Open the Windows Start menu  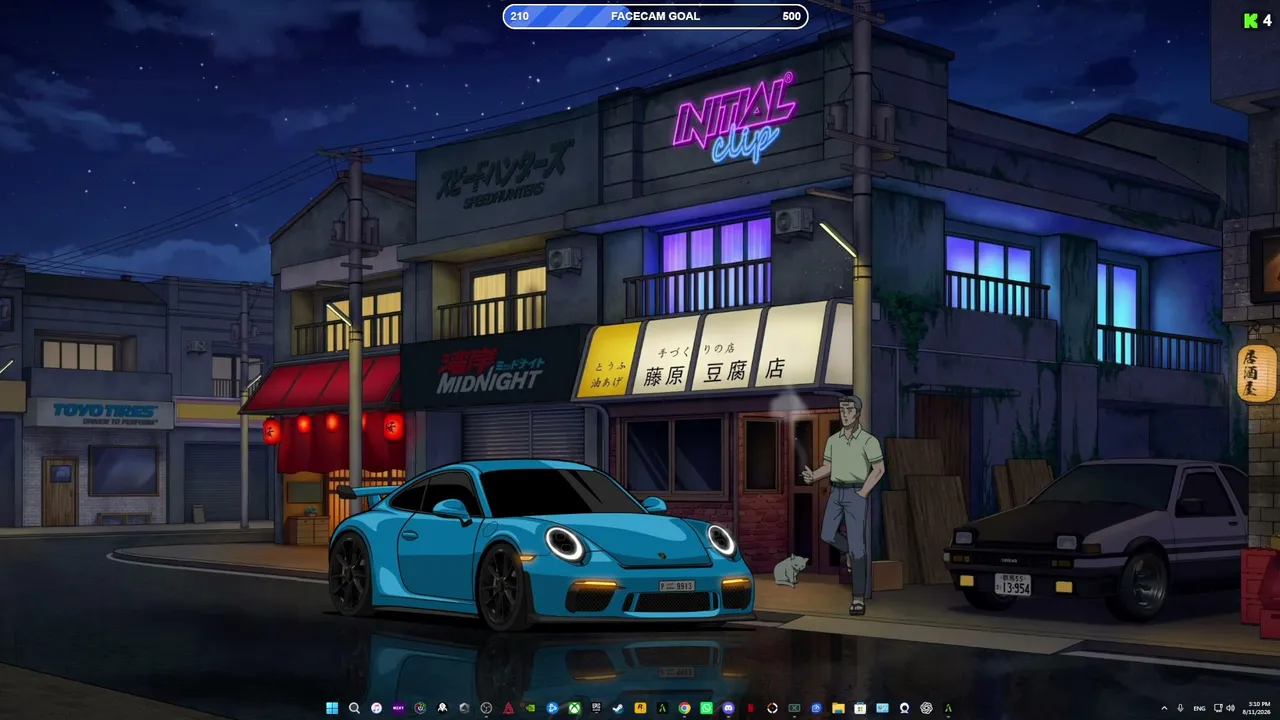click(x=332, y=708)
